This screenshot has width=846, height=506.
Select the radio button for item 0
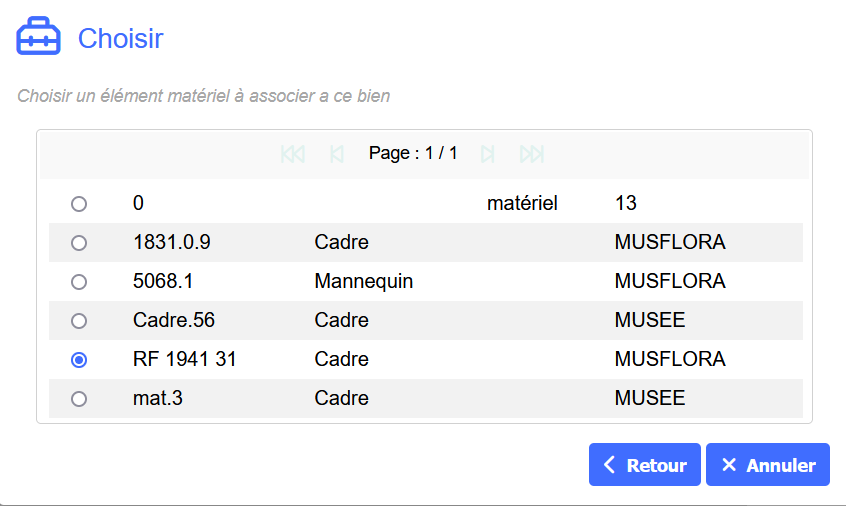pyautogui.click(x=79, y=204)
